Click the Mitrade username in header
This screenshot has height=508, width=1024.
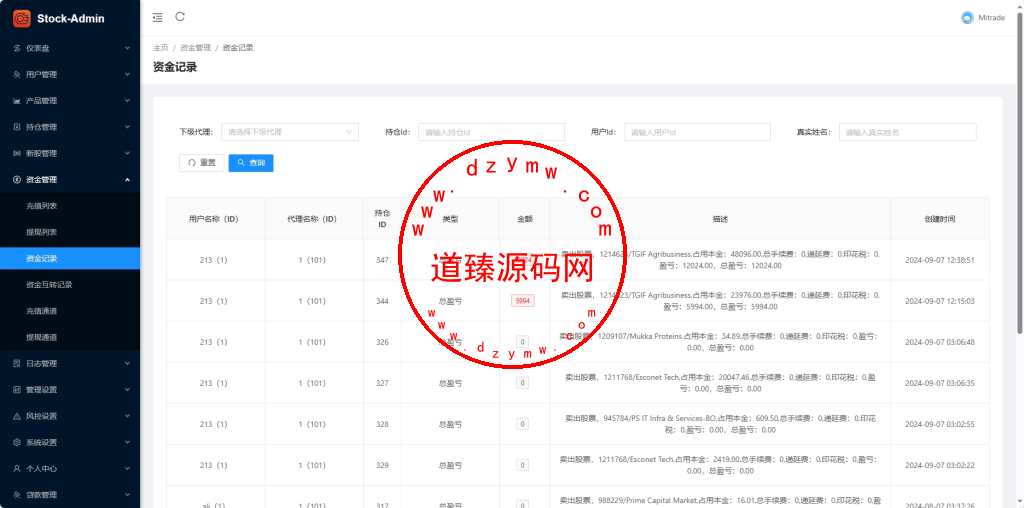click(991, 18)
